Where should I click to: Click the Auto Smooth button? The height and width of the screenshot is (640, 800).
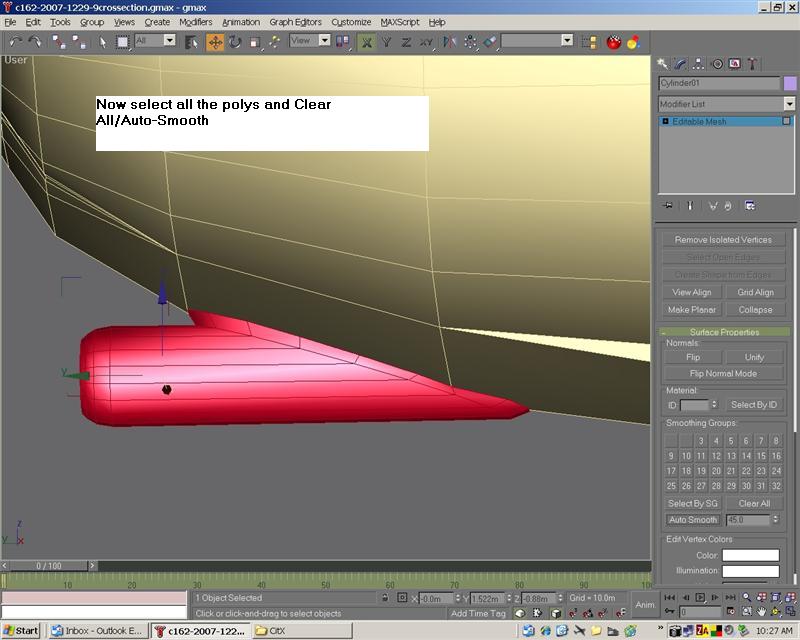693,520
